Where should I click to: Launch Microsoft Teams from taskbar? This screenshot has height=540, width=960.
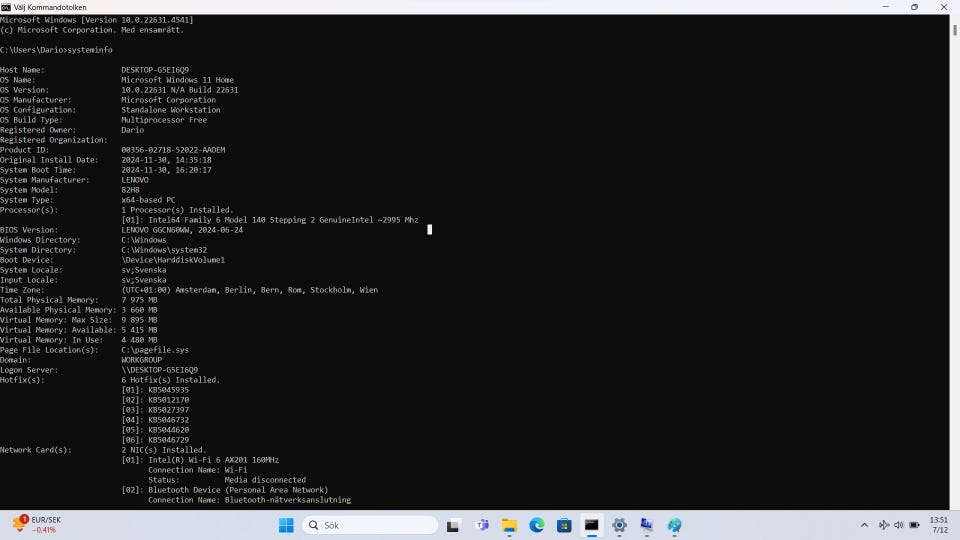pos(482,525)
